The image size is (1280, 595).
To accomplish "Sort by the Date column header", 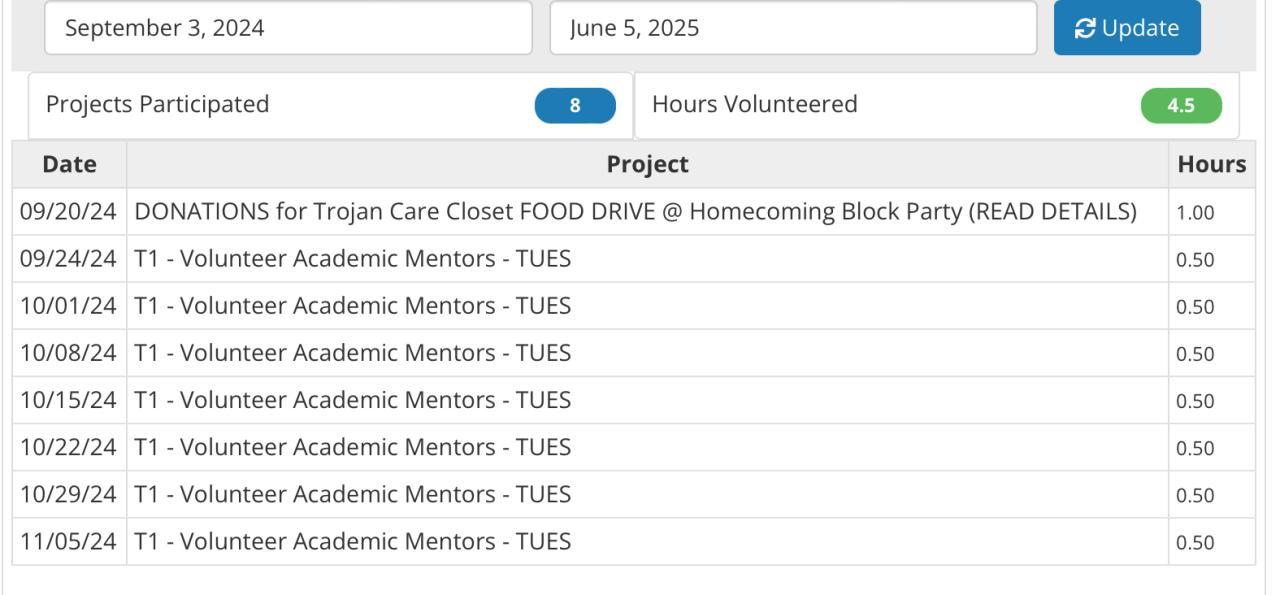I will tap(70, 164).
